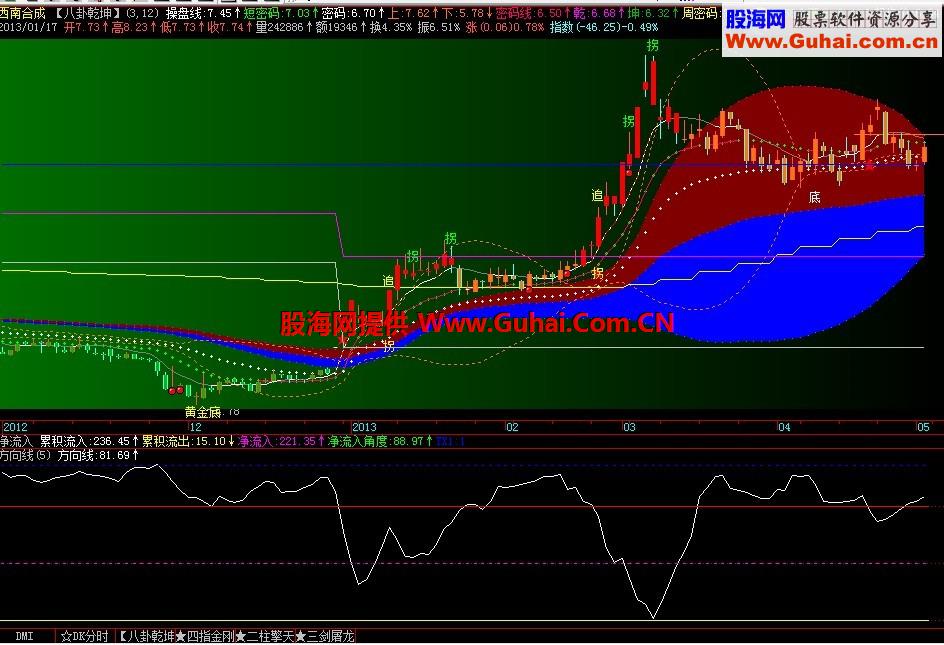Click the volume value 量242886
944x645 pixels.
click(284, 28)
